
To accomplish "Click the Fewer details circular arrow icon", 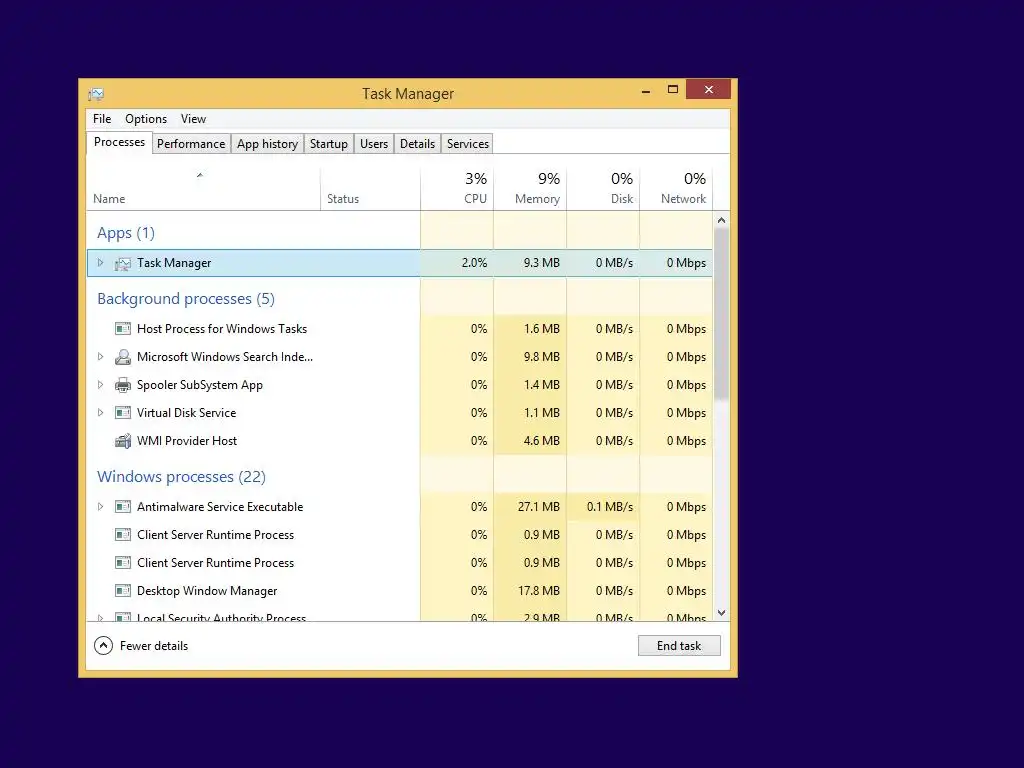I will pyautogui.click(x=103, y=645).
